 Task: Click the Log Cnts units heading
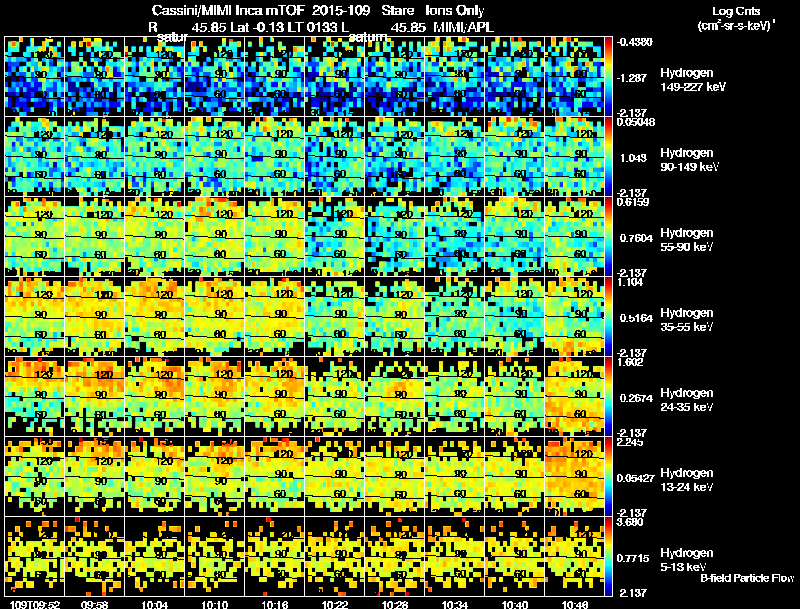tap(736, 11)
